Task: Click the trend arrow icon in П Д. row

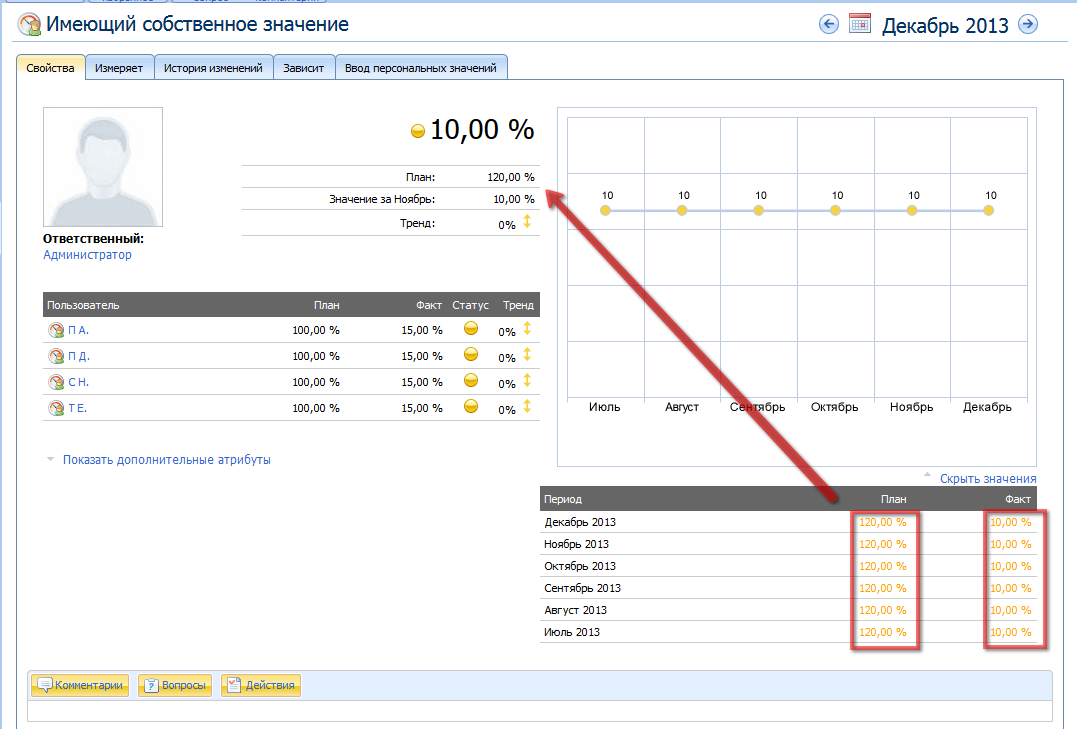Action: coord(527,355)
